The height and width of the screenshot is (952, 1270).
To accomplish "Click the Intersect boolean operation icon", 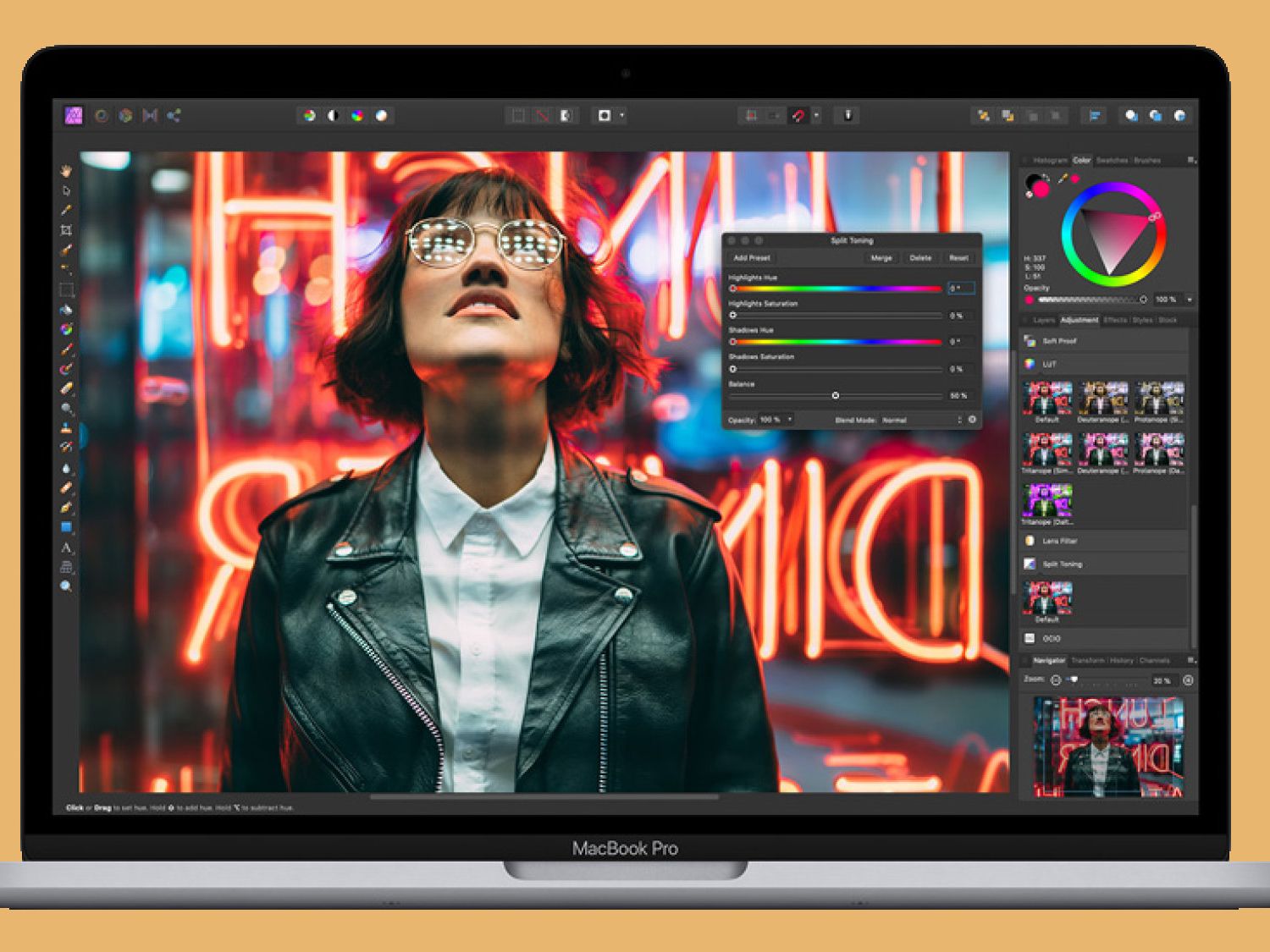I will point(1180,115).
